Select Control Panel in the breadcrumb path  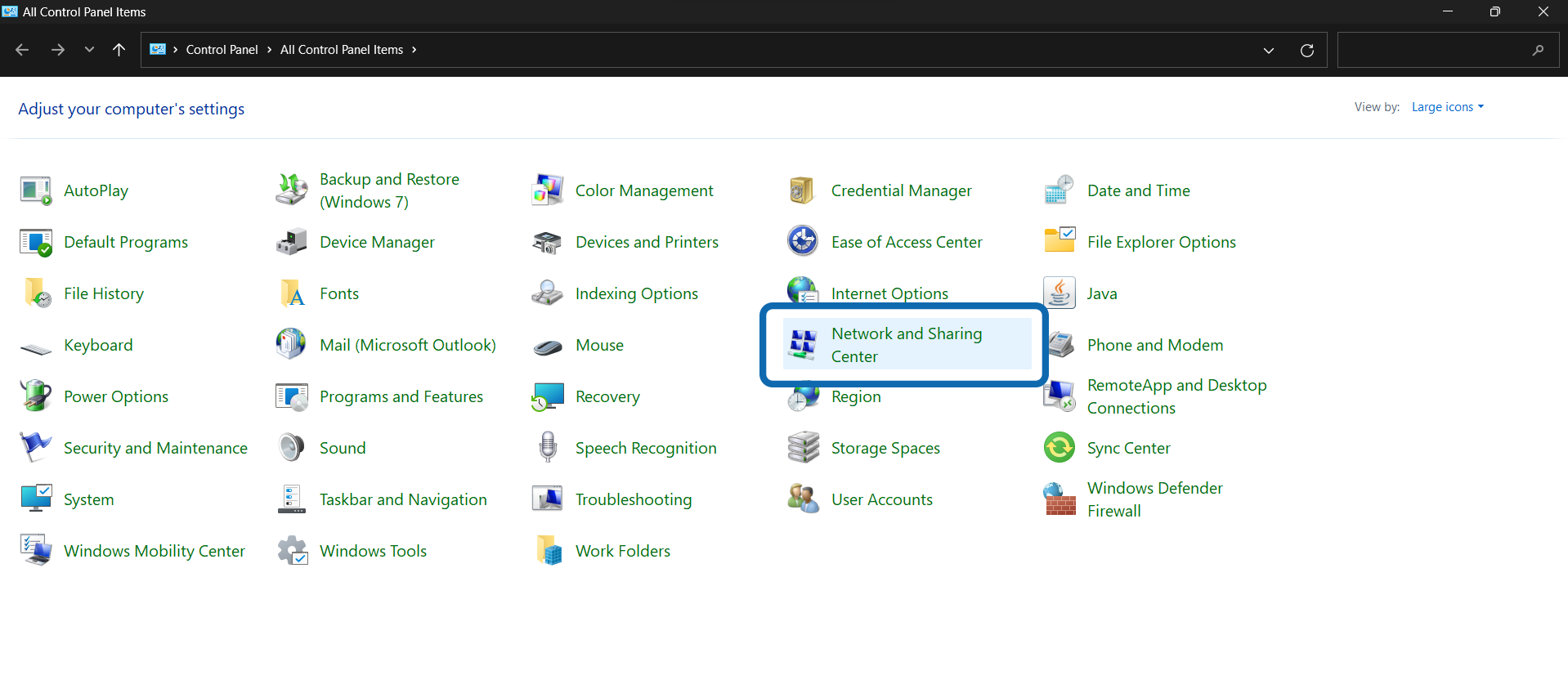pyautogui.click(x=222, y=50)
